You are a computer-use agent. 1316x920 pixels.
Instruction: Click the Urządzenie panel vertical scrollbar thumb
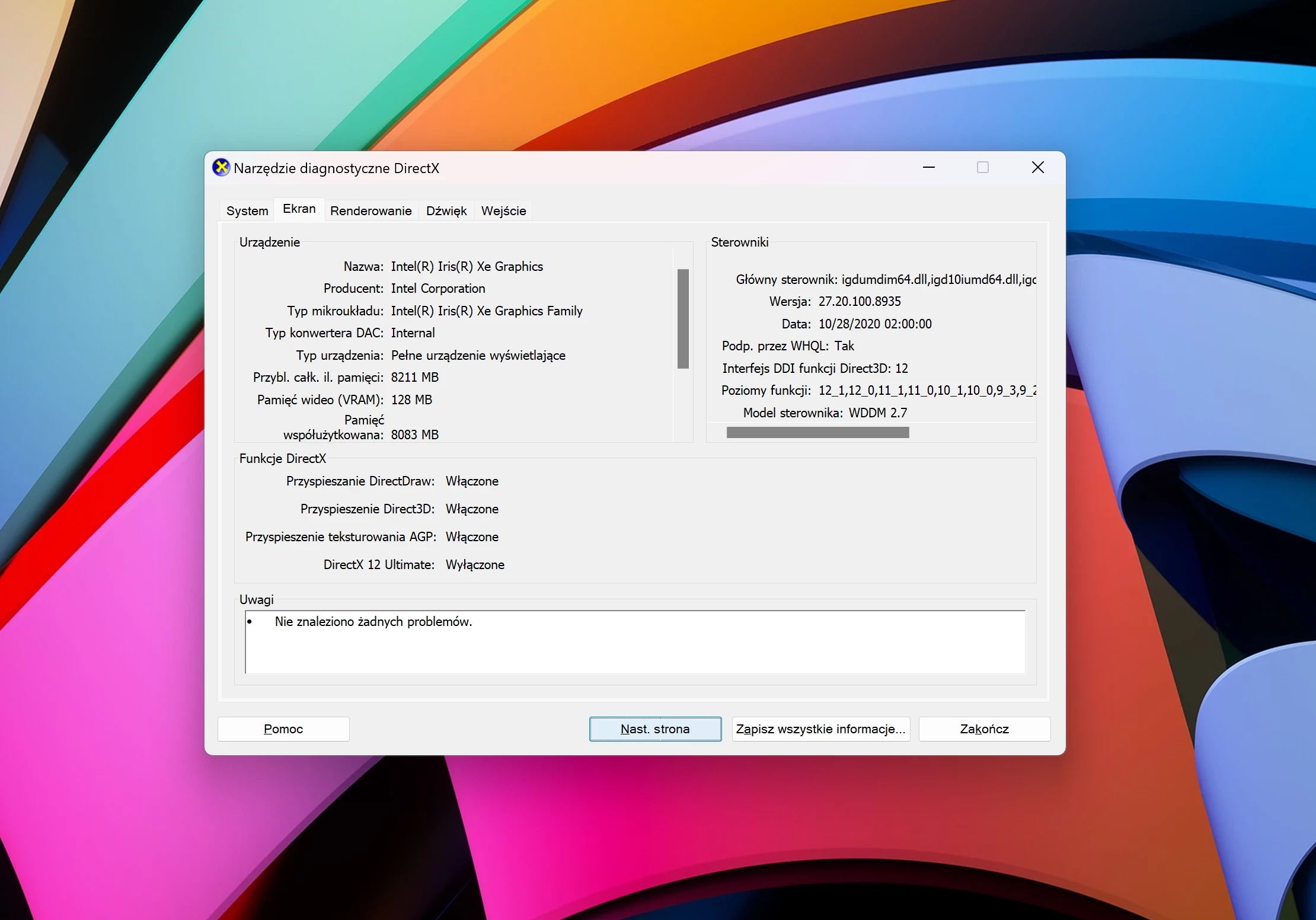[683, 319]
